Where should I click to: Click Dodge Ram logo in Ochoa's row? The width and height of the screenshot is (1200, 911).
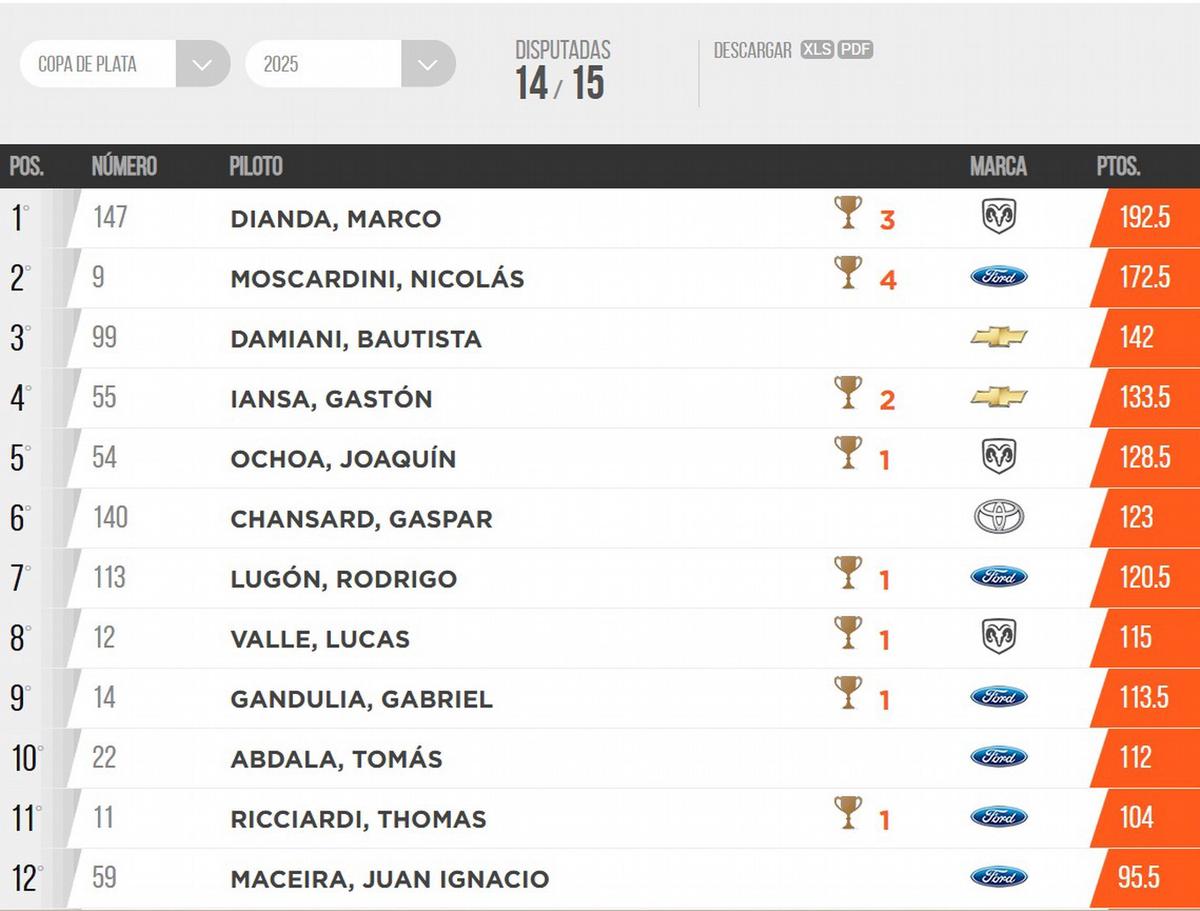(x=998, y=458)
